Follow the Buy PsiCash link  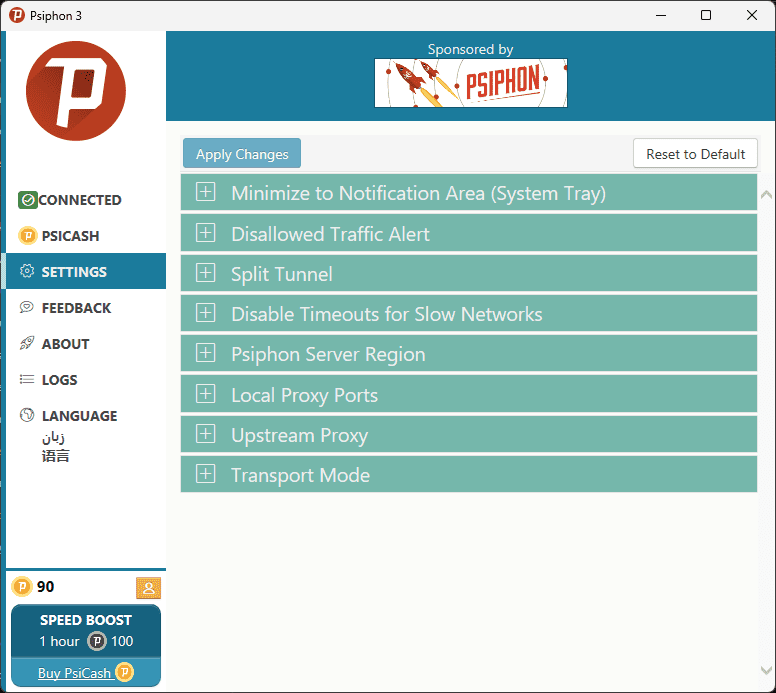pos(75,673)
